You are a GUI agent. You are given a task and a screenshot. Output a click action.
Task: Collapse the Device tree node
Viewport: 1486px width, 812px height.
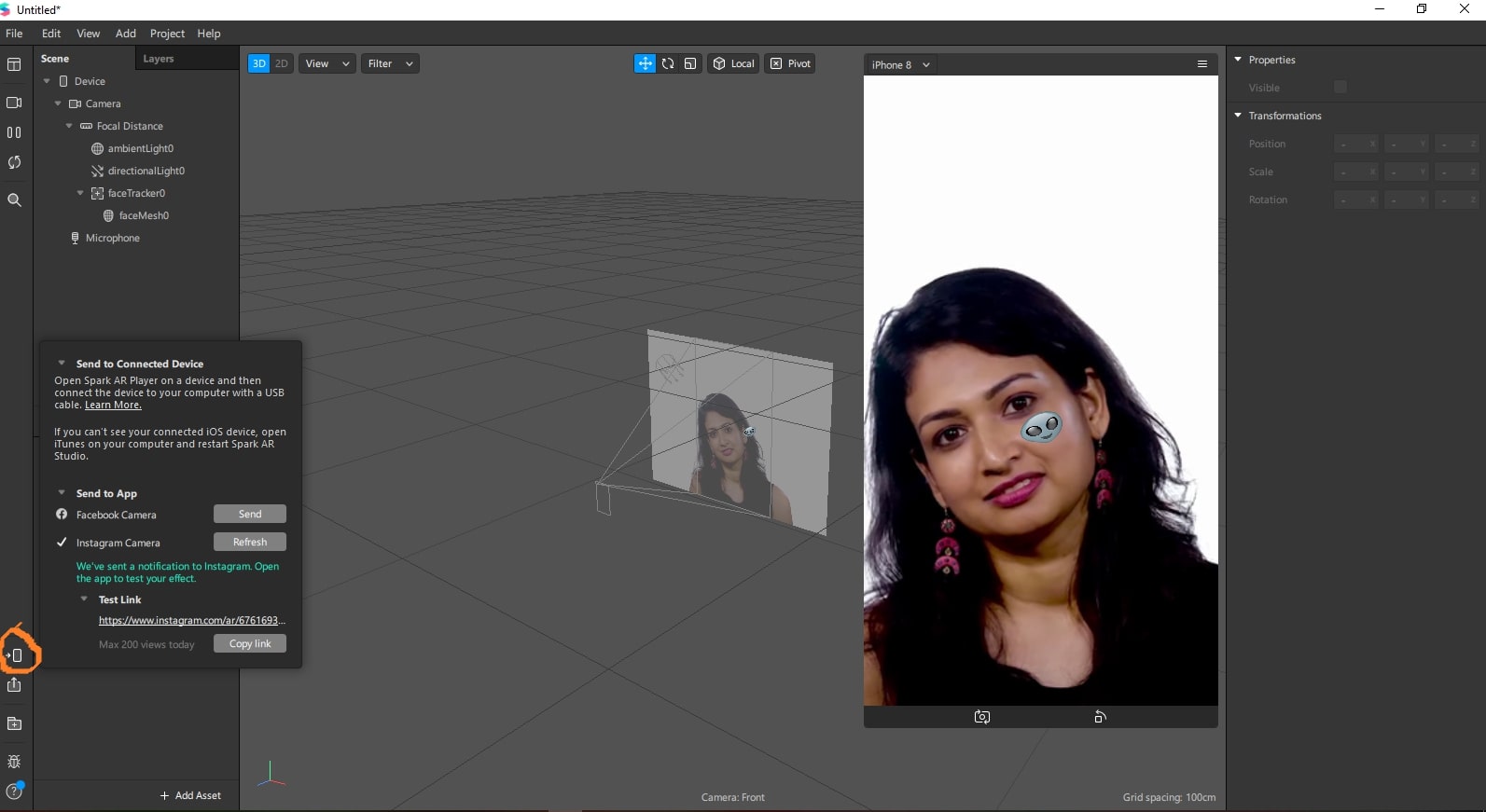(47, 81)
